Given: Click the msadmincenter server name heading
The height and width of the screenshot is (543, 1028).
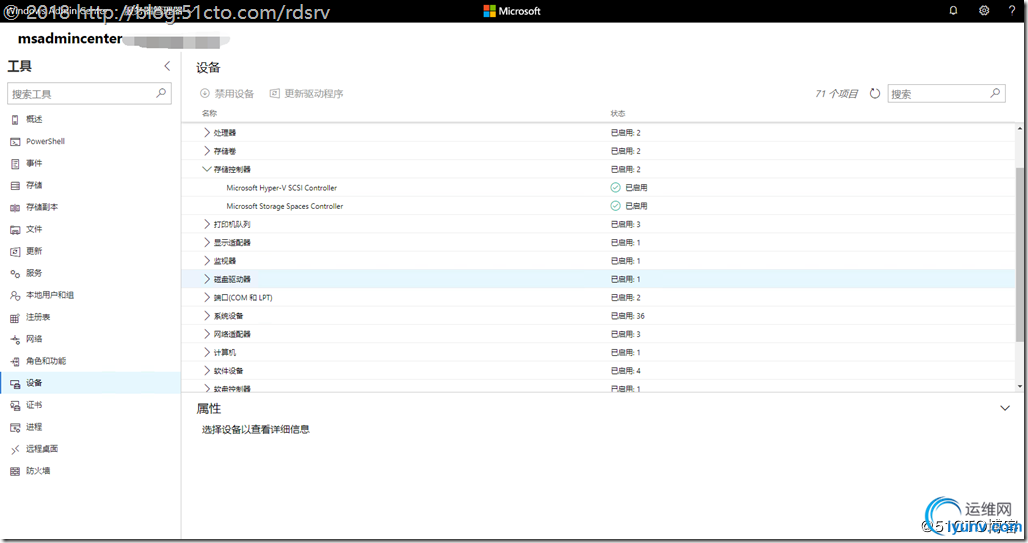Looking at the screenshot, I should 69,39.
